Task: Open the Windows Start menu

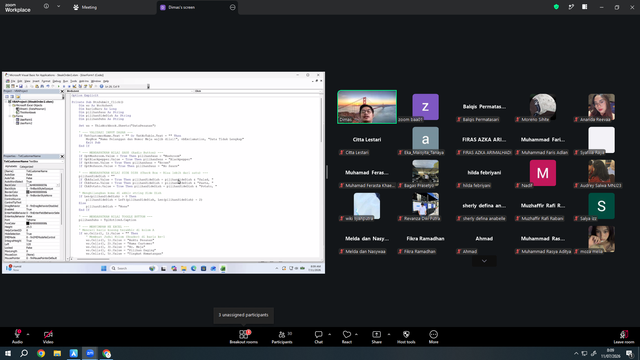Action: click(8, 353)
